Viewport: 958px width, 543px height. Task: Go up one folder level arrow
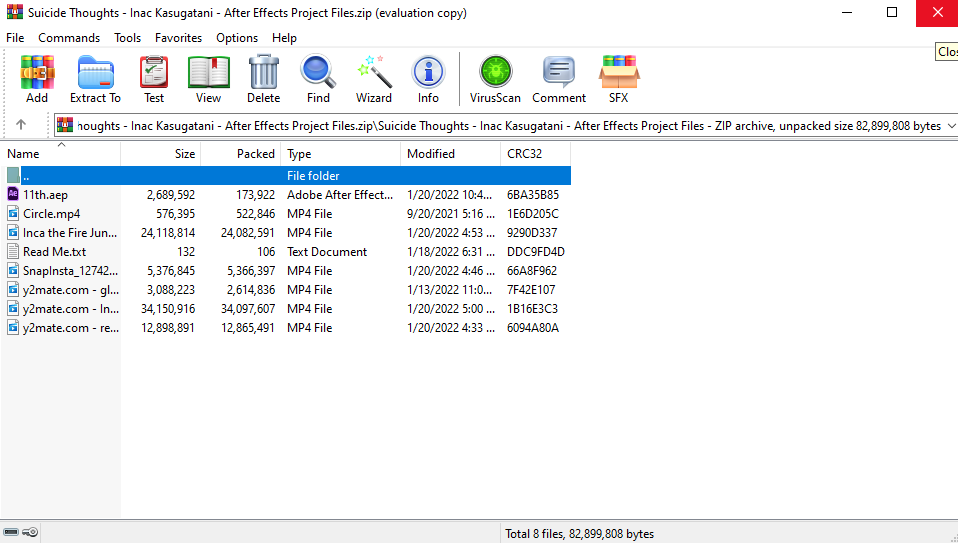(21, 125)
